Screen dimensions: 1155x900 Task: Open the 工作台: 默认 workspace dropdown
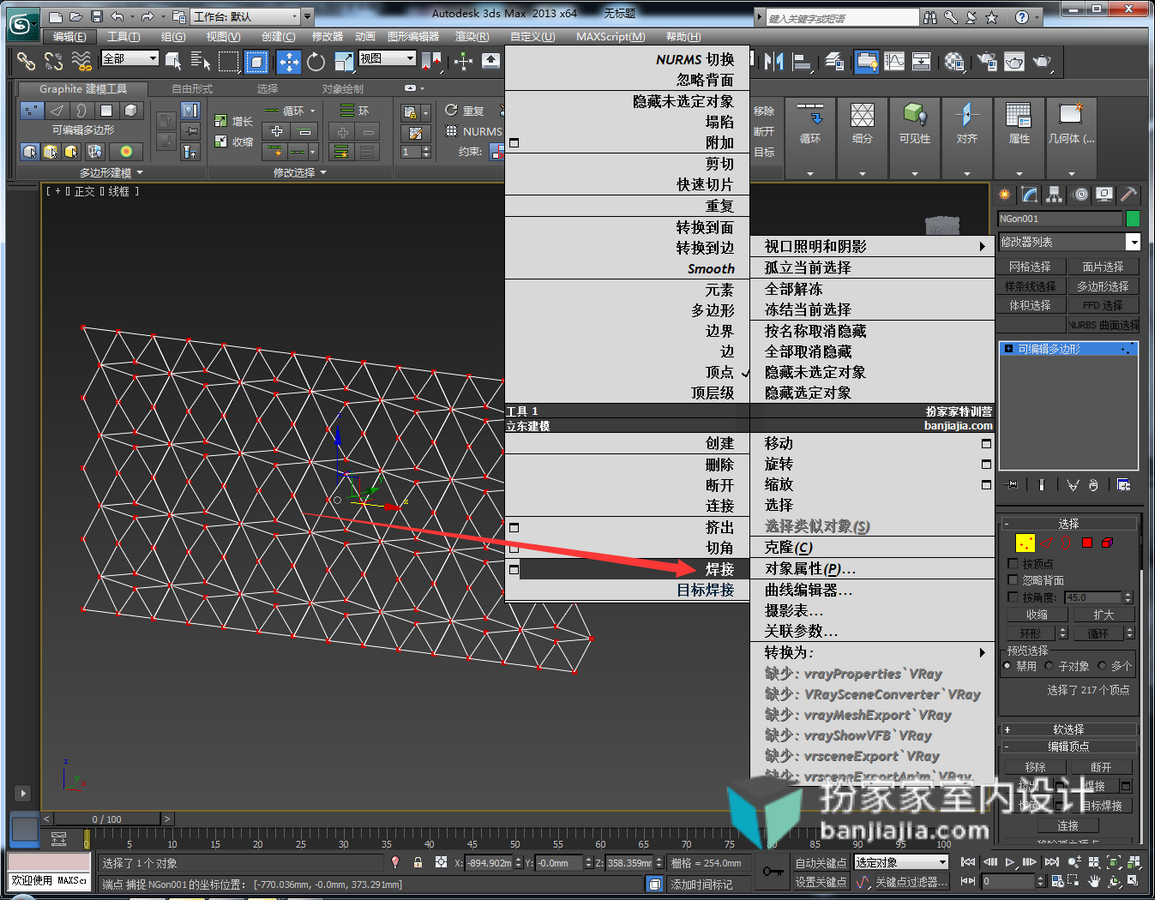[x=246, y=16]
